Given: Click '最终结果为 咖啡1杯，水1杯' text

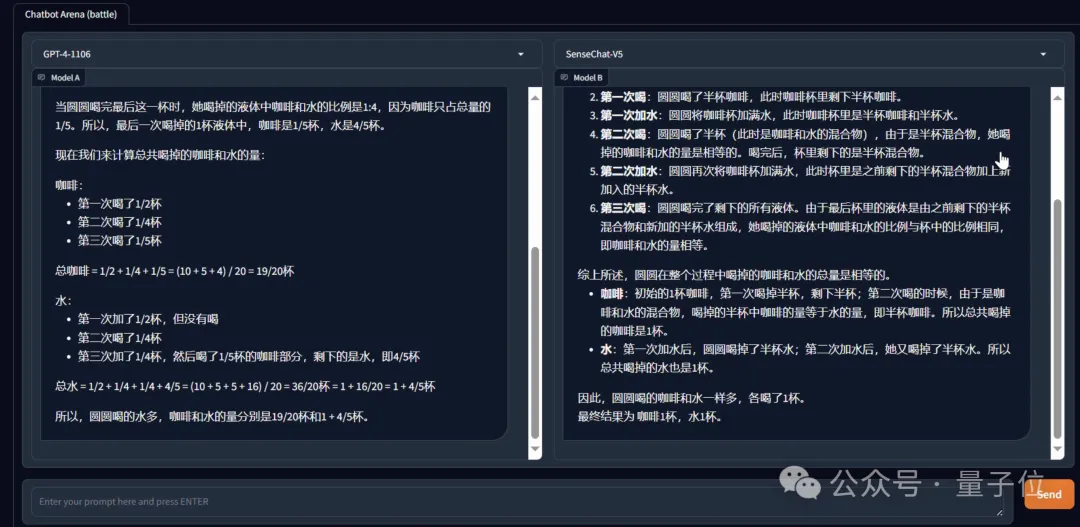Looking at the screenshot, I should [x=650, y=416].
